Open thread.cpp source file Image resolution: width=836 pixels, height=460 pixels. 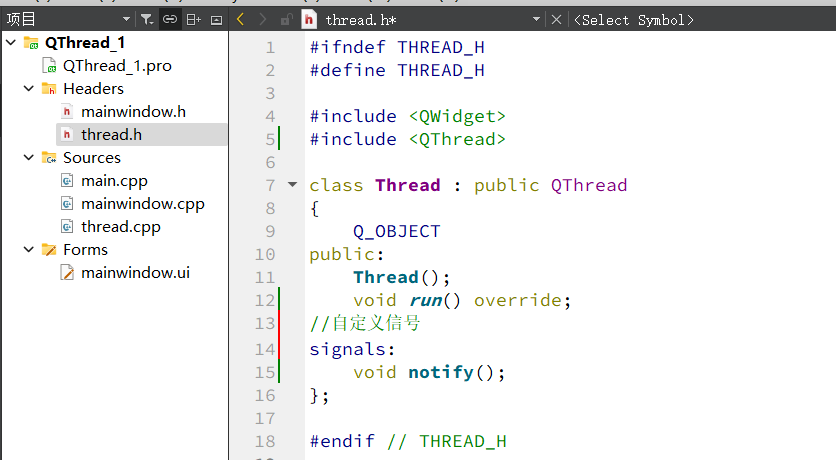coord(120,227)
